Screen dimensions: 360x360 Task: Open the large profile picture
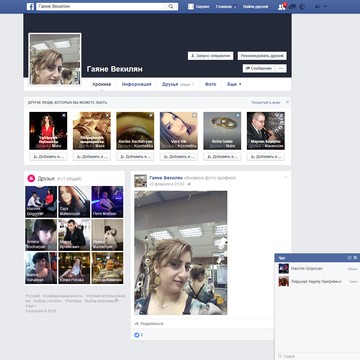coord(55,59)
